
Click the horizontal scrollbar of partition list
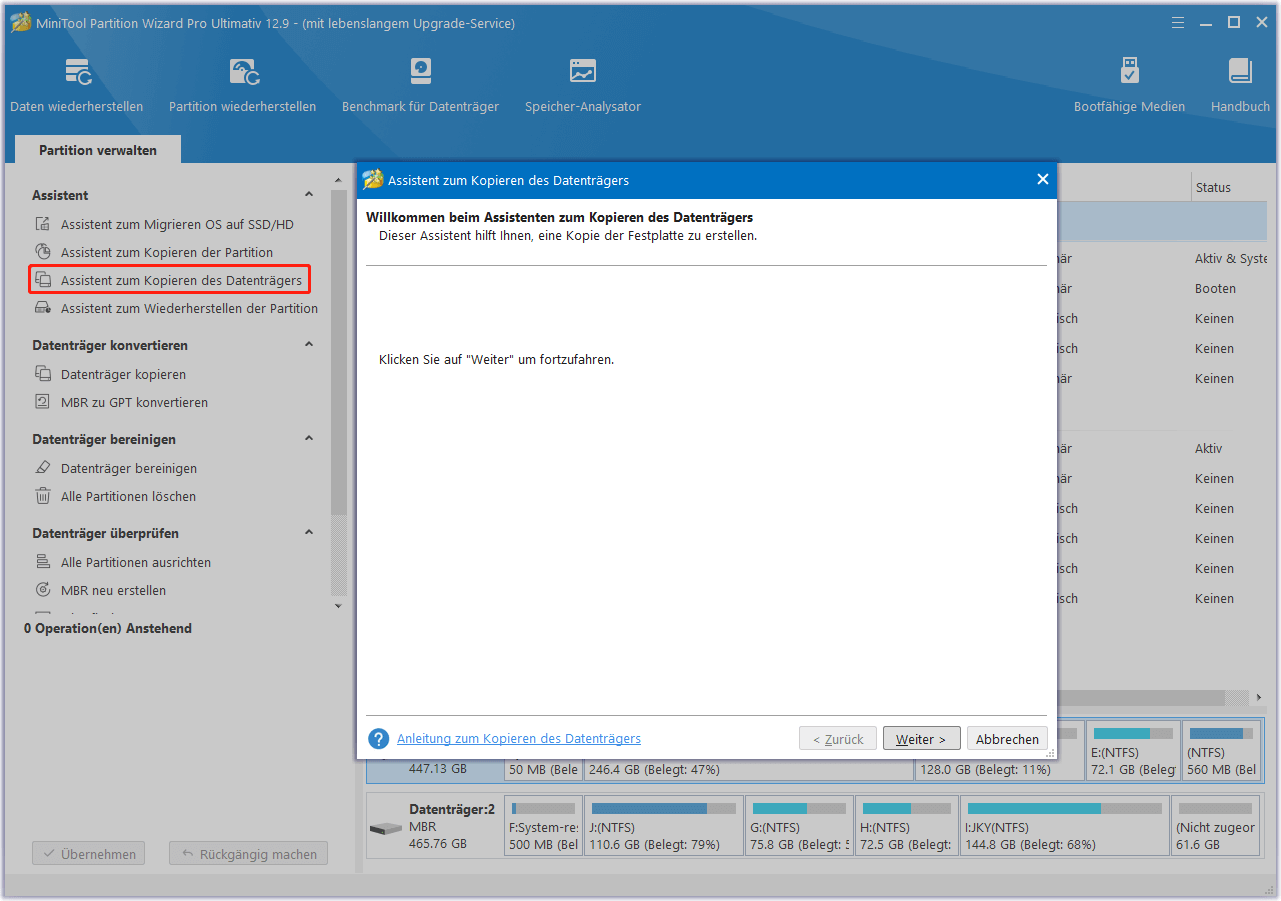pyautogui.click(x=1140, y=697)
